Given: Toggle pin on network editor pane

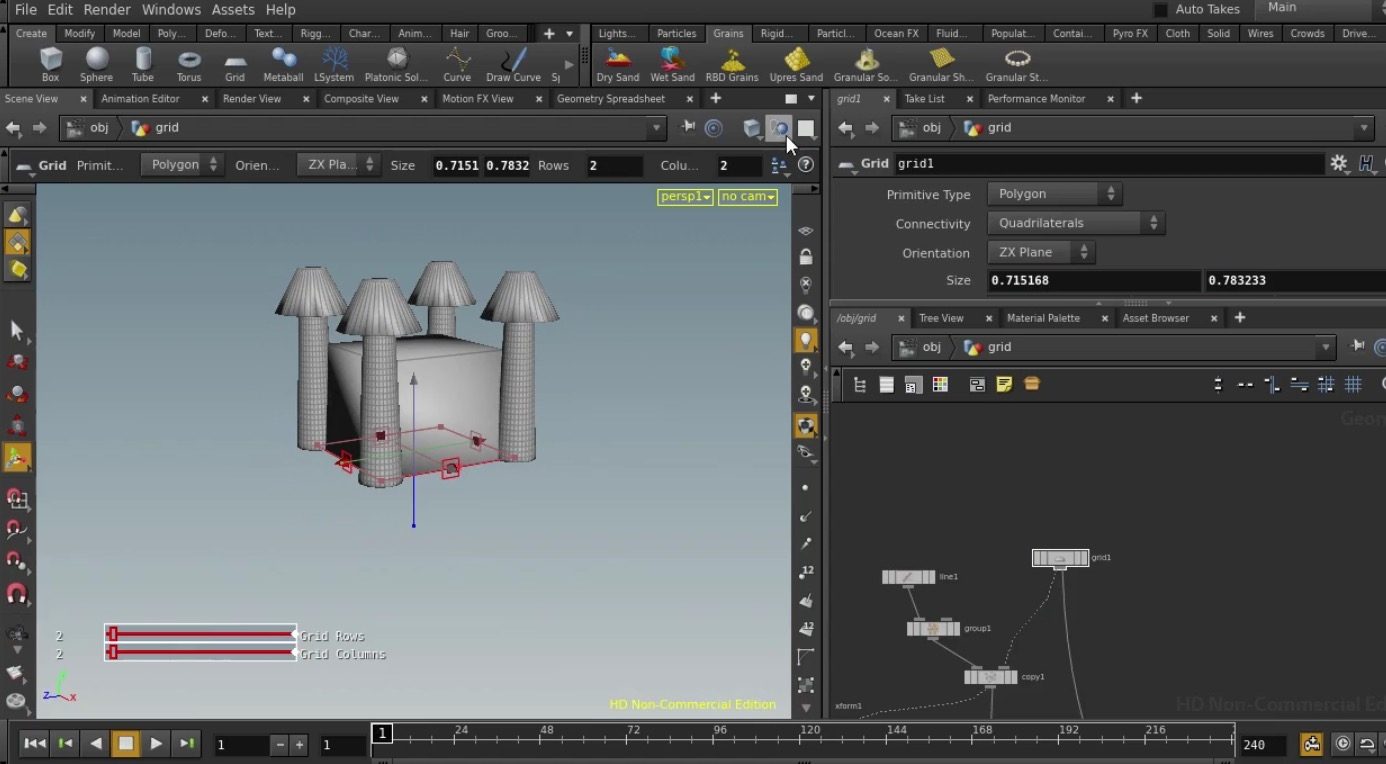Looking at the screenshot, I should (1357, 347).
